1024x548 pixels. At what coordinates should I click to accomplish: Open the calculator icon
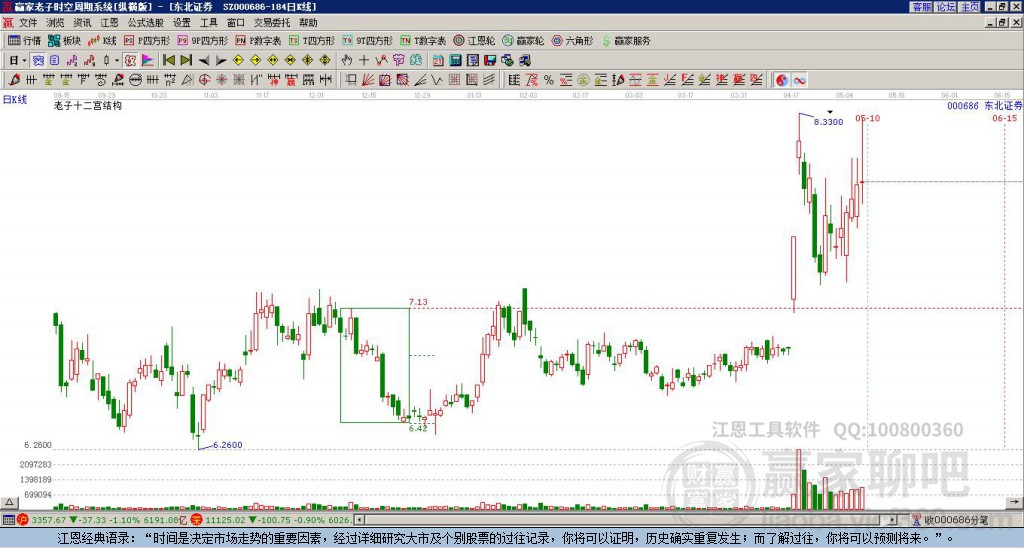click(x=455, y=61)
